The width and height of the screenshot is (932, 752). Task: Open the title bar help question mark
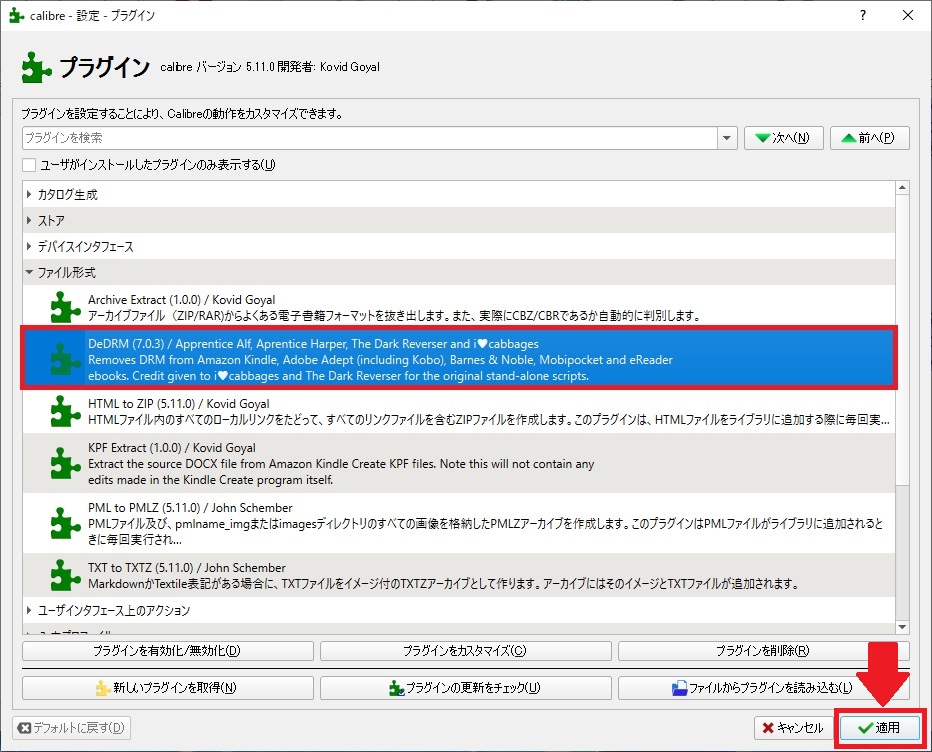[862, 15]
